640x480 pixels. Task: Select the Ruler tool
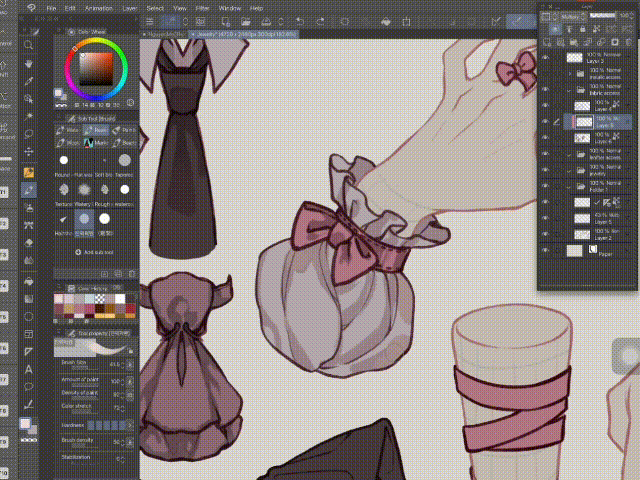click(x=28, y=351)
